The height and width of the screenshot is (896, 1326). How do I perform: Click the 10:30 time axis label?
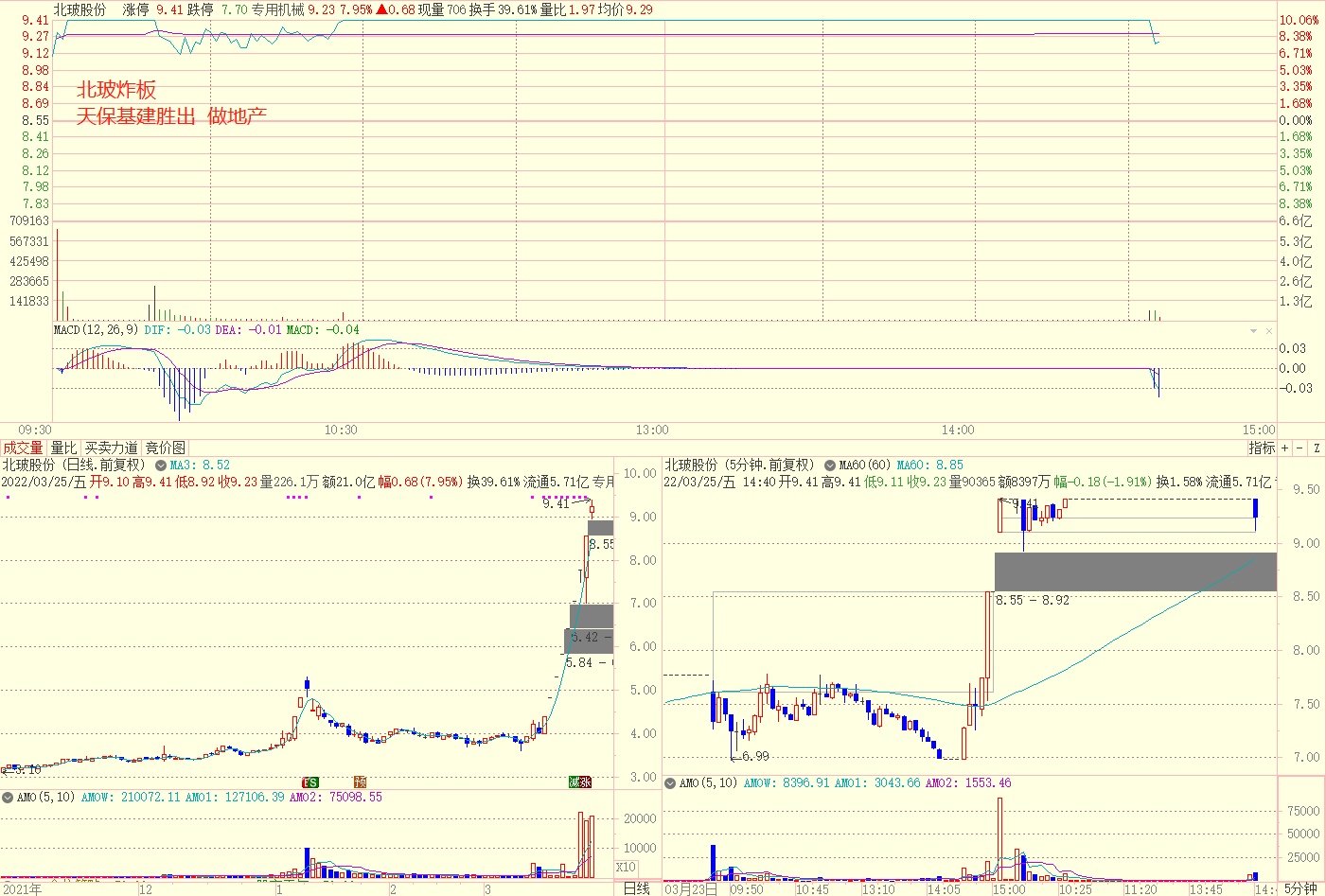[341, 430]
